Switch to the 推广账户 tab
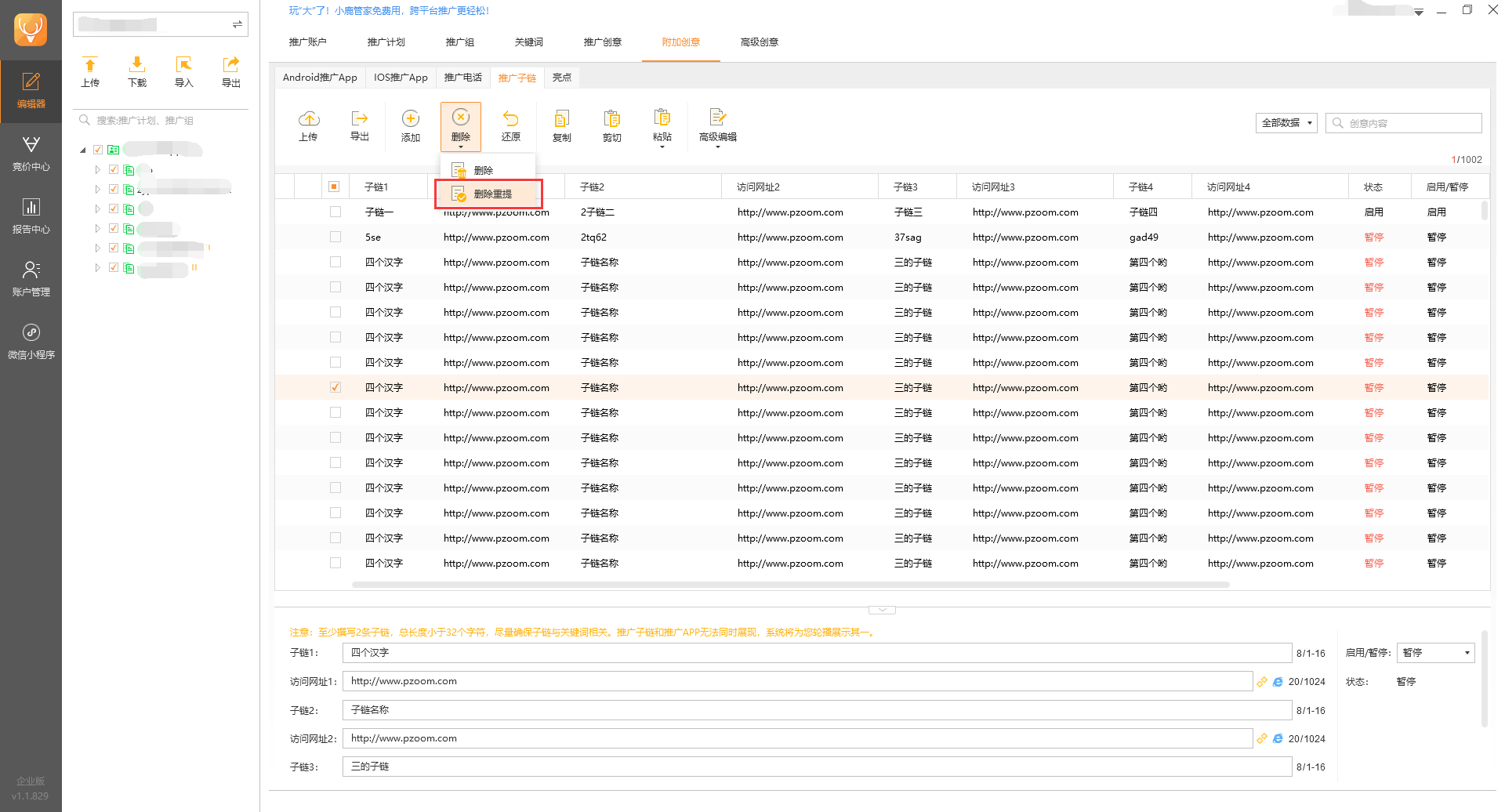Screen dimensions: 1505x812 coord(307,42)
